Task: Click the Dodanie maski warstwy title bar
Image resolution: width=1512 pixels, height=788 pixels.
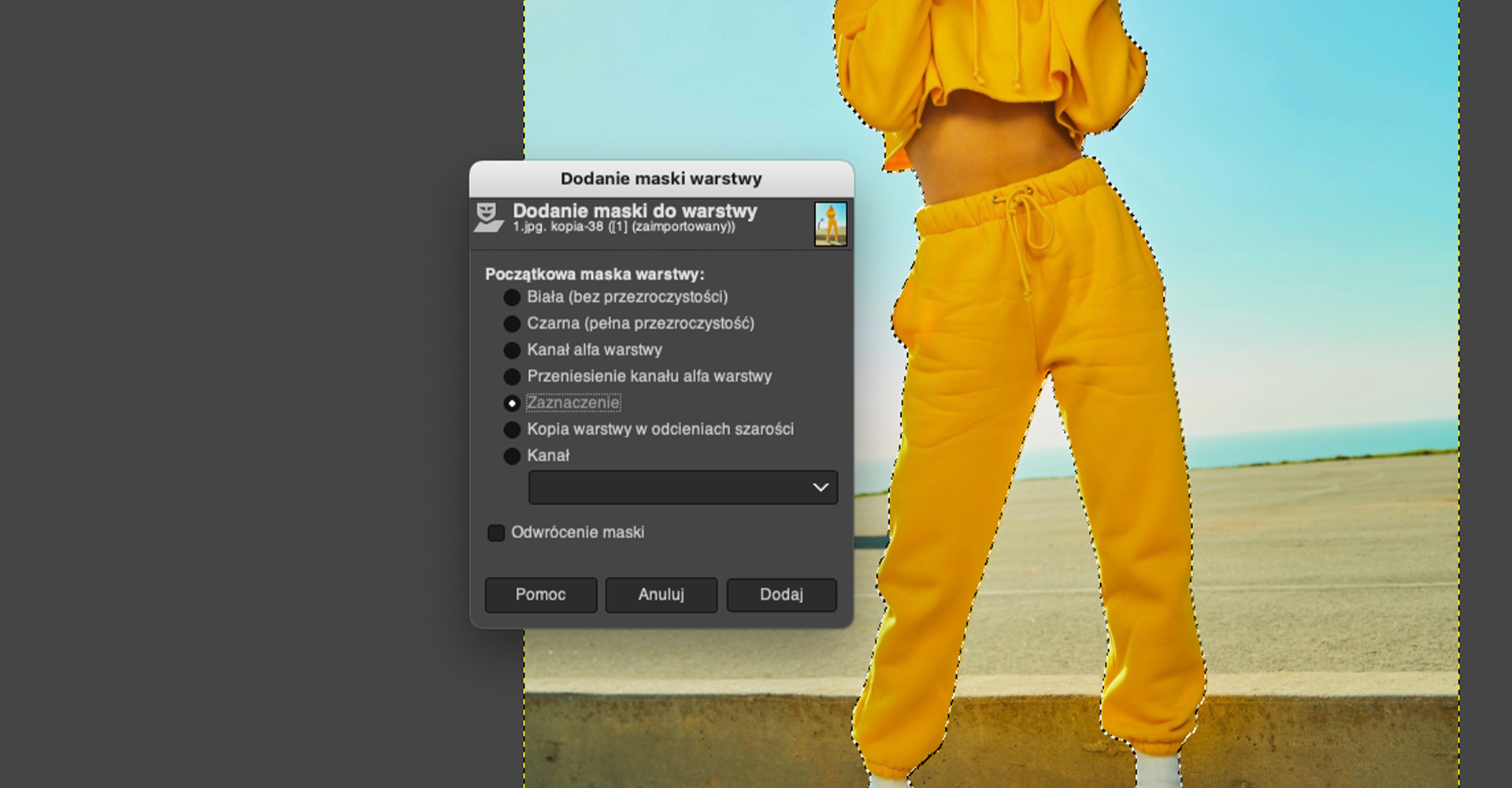Action: click(x=661, y=179)
